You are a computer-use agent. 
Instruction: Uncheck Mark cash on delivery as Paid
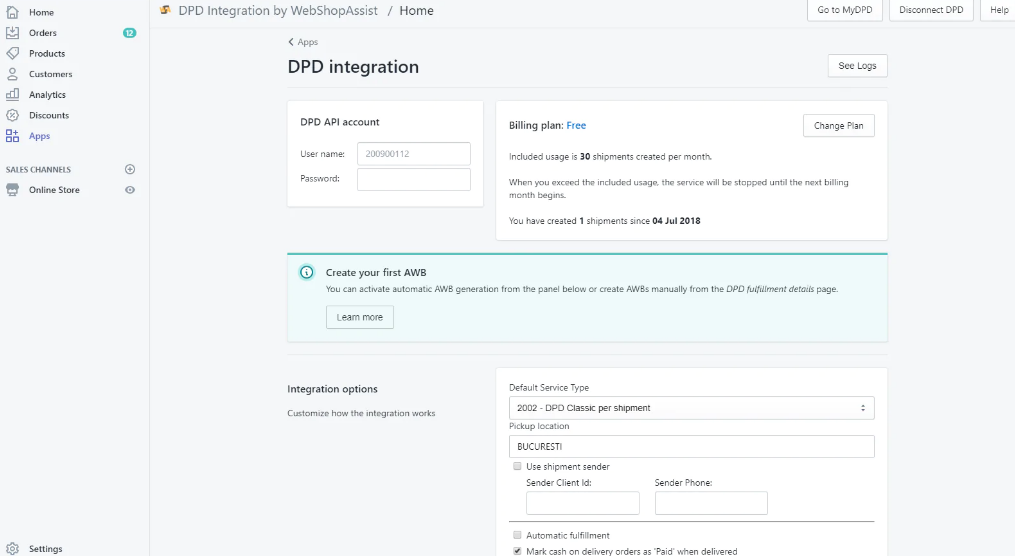[x=517, y=551]
